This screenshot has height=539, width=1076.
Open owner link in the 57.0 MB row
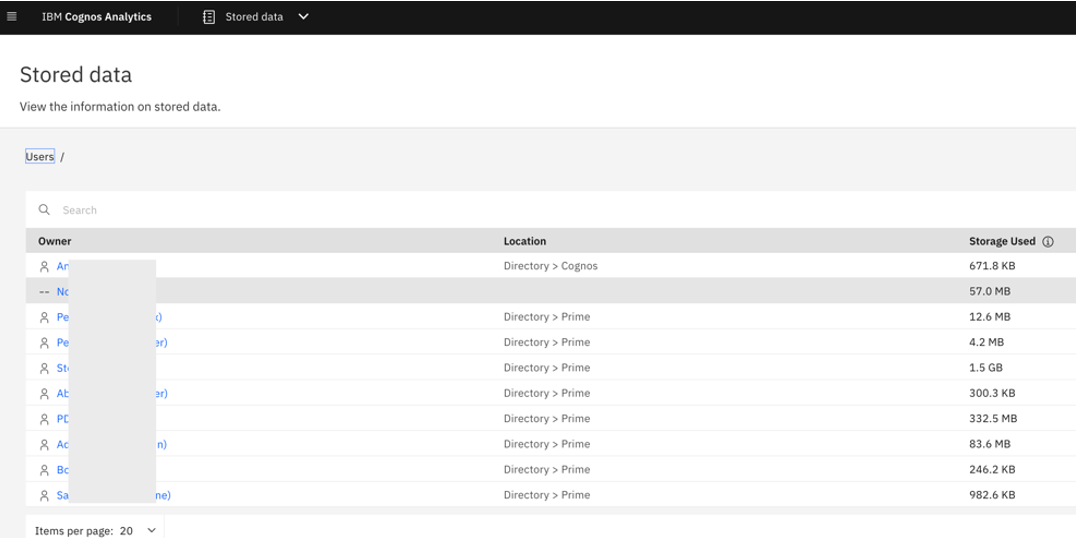pos(62,292)
